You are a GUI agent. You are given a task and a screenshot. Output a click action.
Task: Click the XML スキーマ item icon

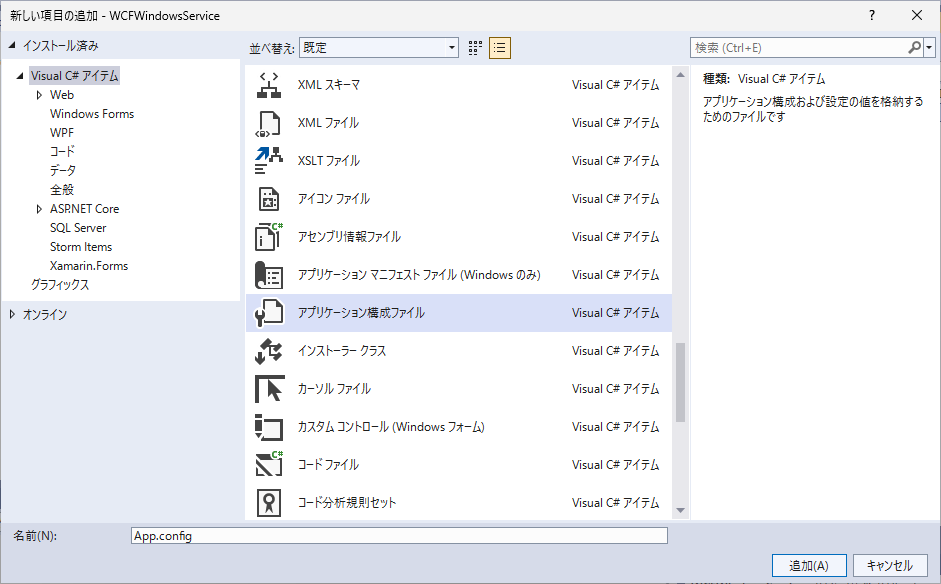click(268, 85)
